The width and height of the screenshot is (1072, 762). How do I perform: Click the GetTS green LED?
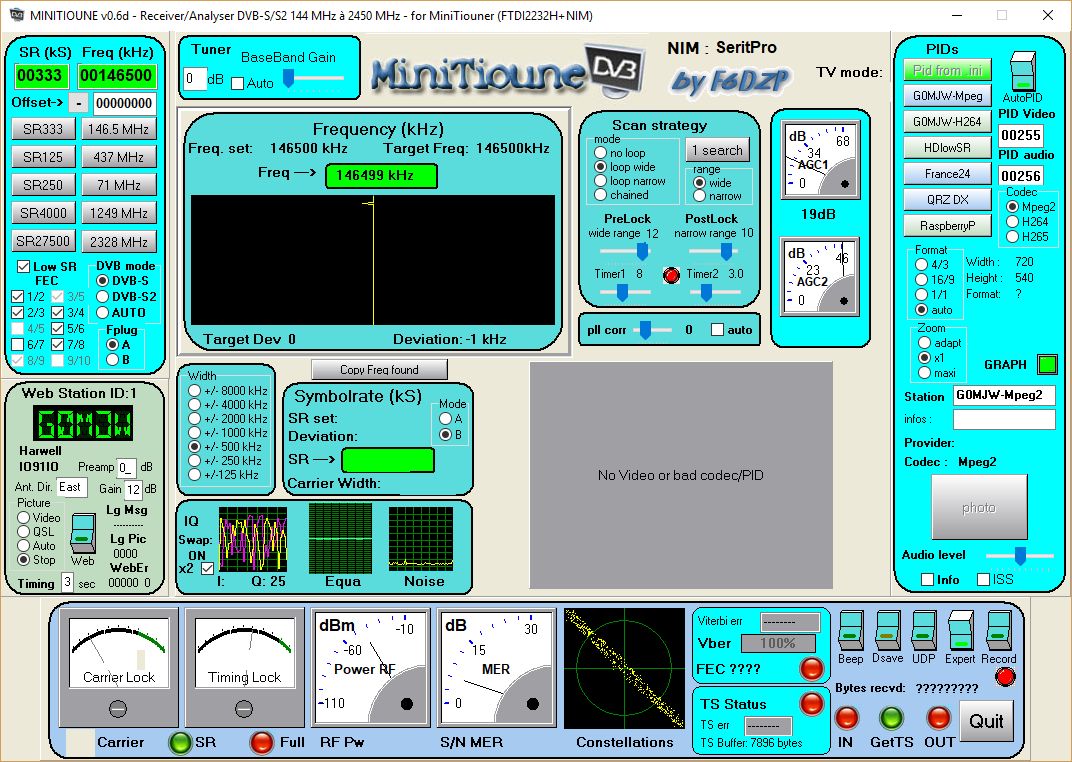tap(891, 718)
